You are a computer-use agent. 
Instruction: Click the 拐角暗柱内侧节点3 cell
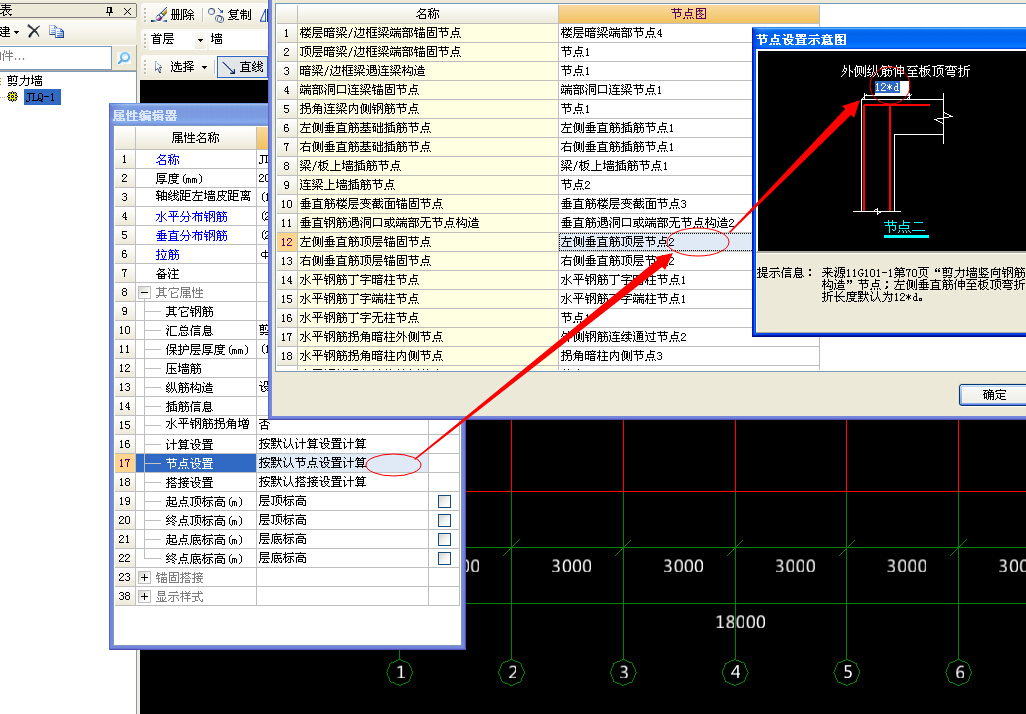pos(688,356)
